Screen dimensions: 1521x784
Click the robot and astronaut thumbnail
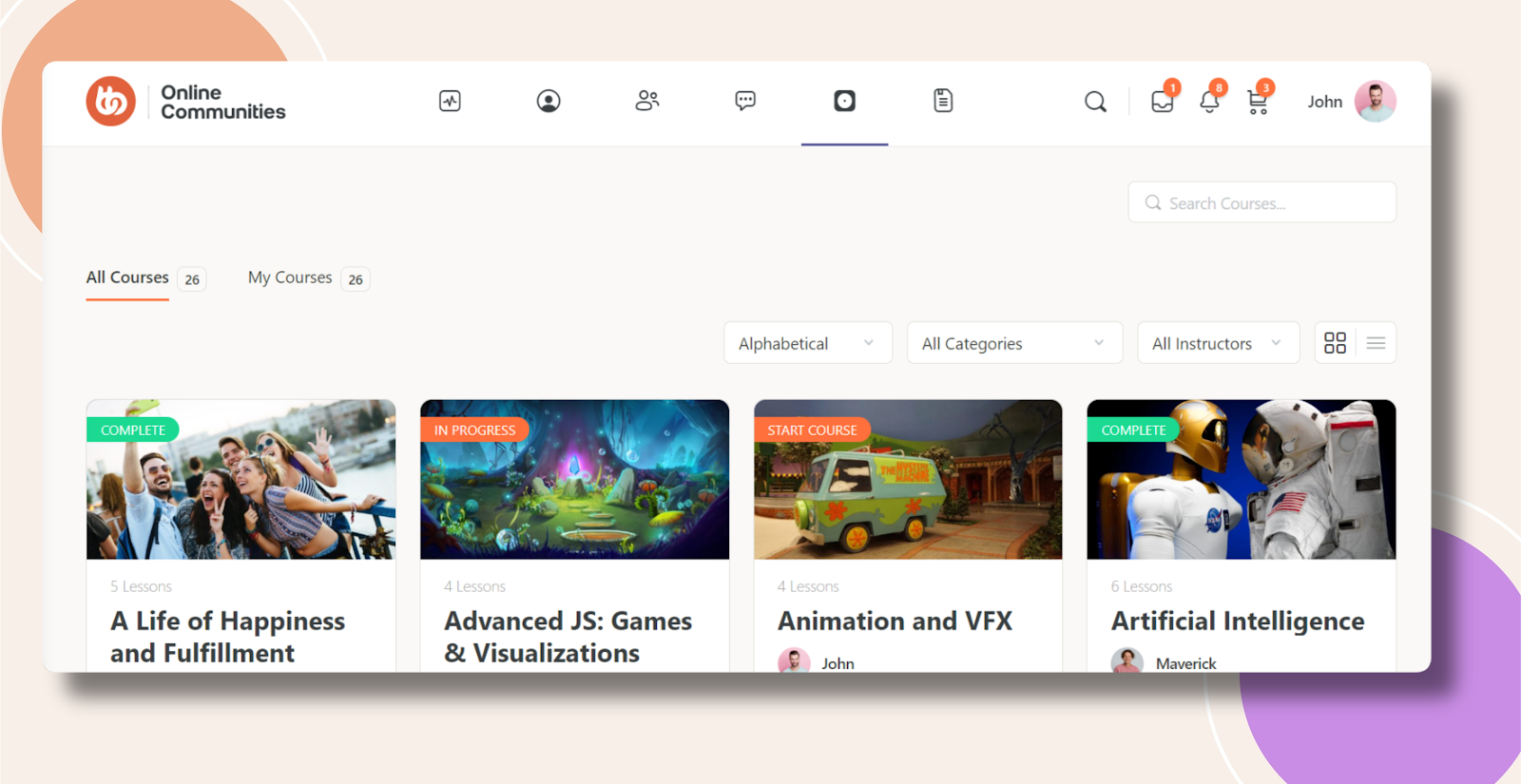(1242, 480)
